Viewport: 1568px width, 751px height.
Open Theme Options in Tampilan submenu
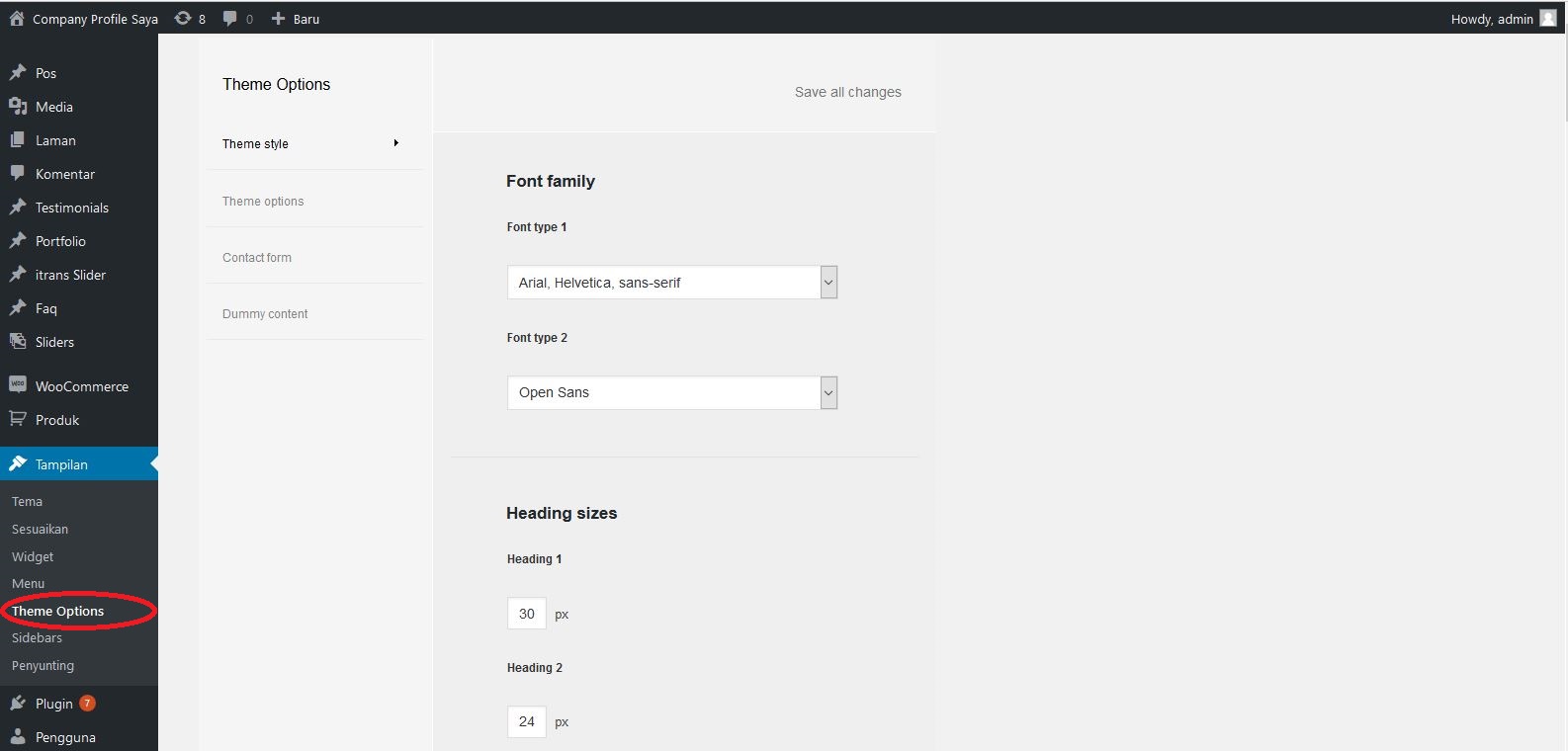pos(57,612)
